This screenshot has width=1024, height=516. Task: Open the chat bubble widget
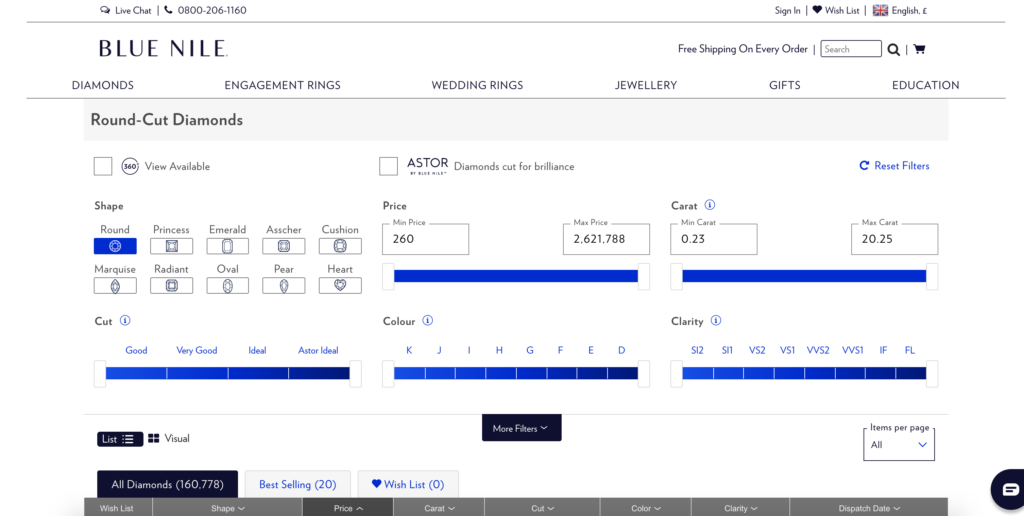pyautogui.click(x=1010, y=489)
